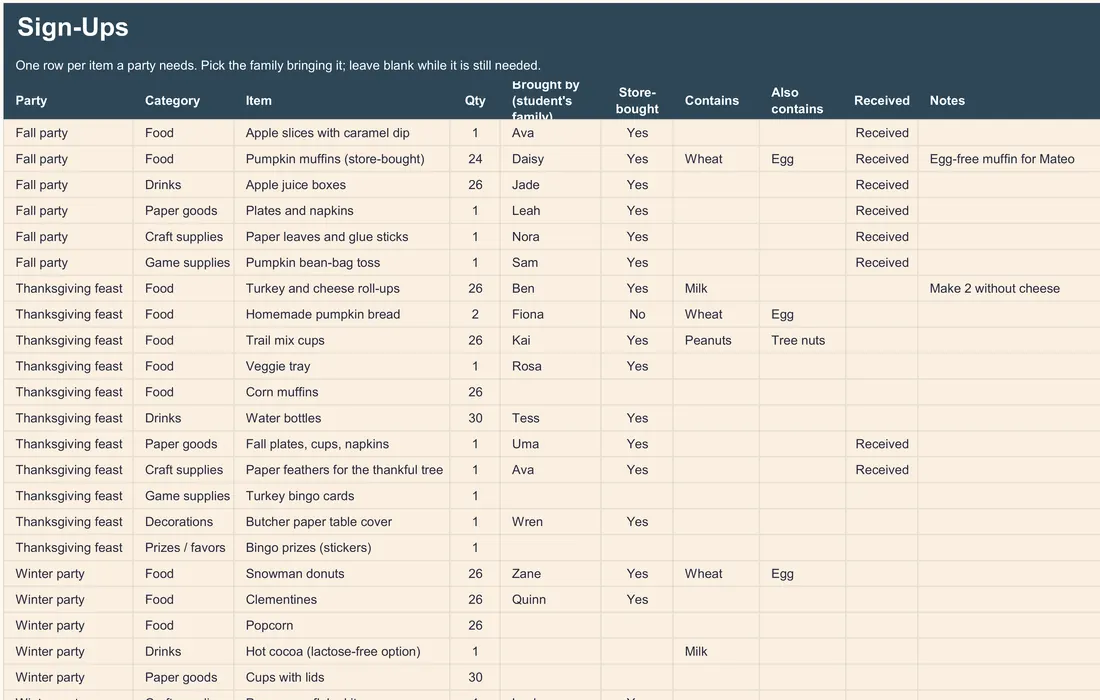
Task: Click the Received column header
Action: 882,100
